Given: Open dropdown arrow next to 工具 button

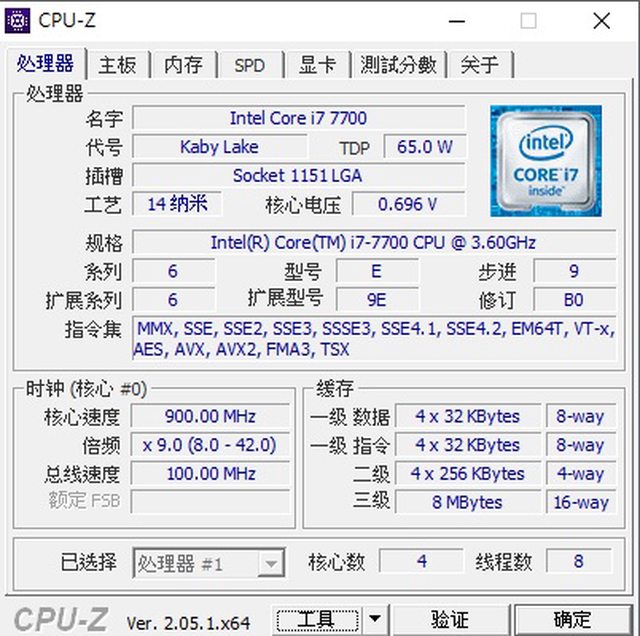Looking at the screenshot, I should coord(375,618).
